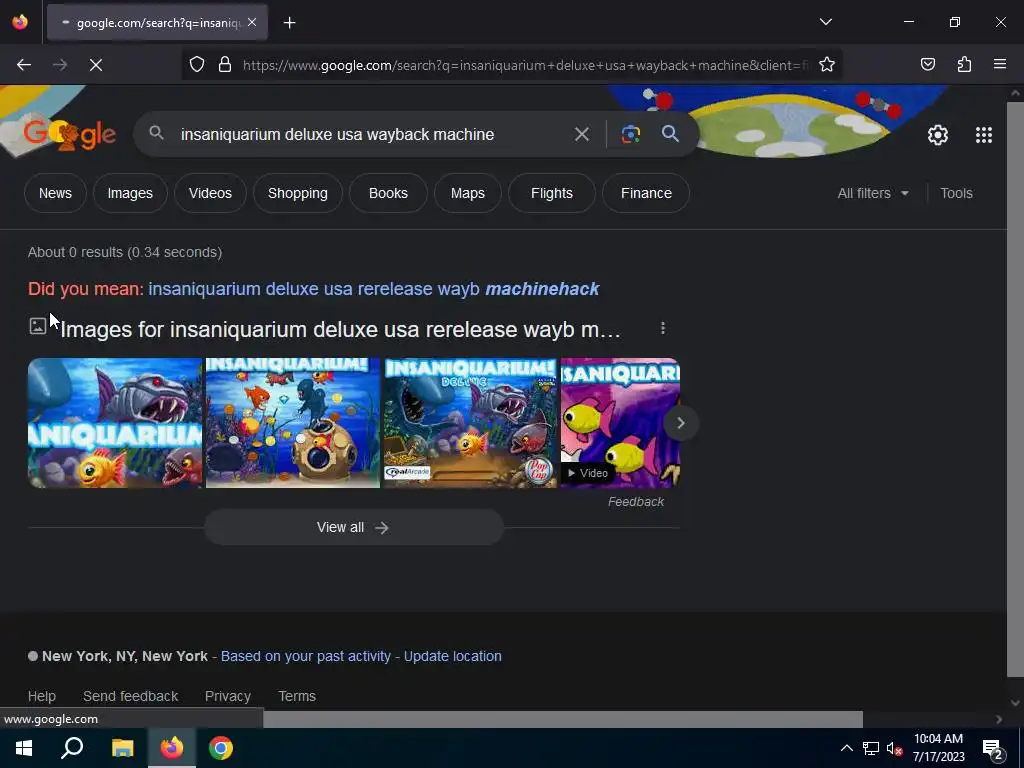Open the Google apps grid

984,135
